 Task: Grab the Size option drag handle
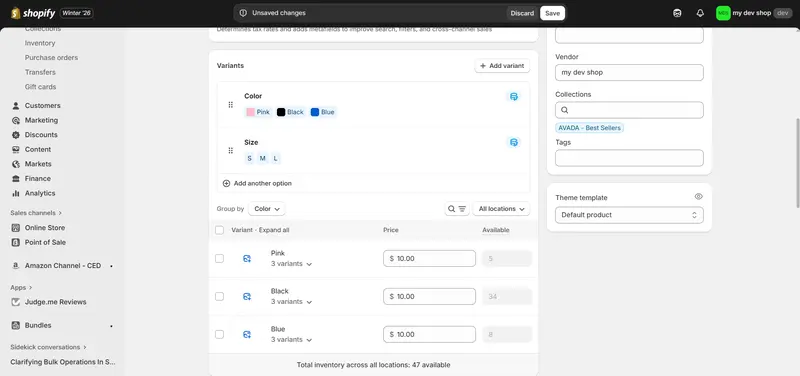pos(231,151)
